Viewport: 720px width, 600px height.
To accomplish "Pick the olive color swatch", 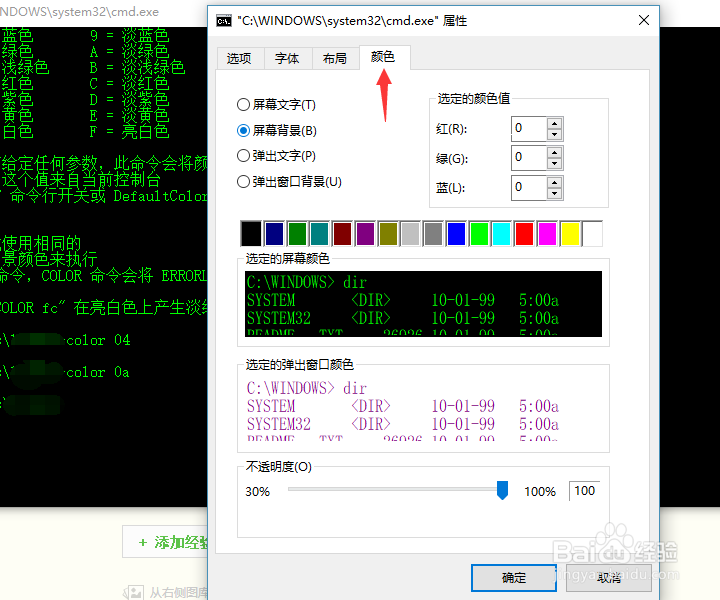I will (388, 234).
